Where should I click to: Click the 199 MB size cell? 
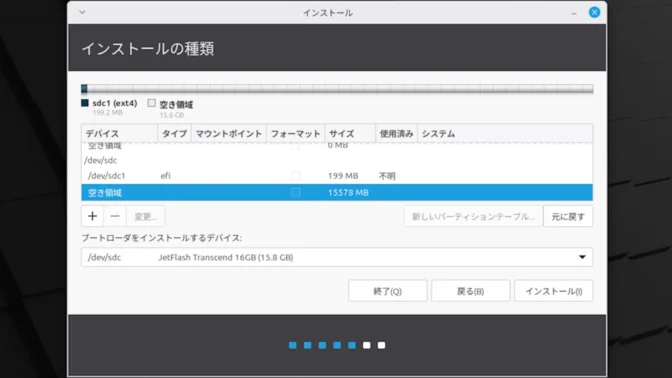(343, 176)
